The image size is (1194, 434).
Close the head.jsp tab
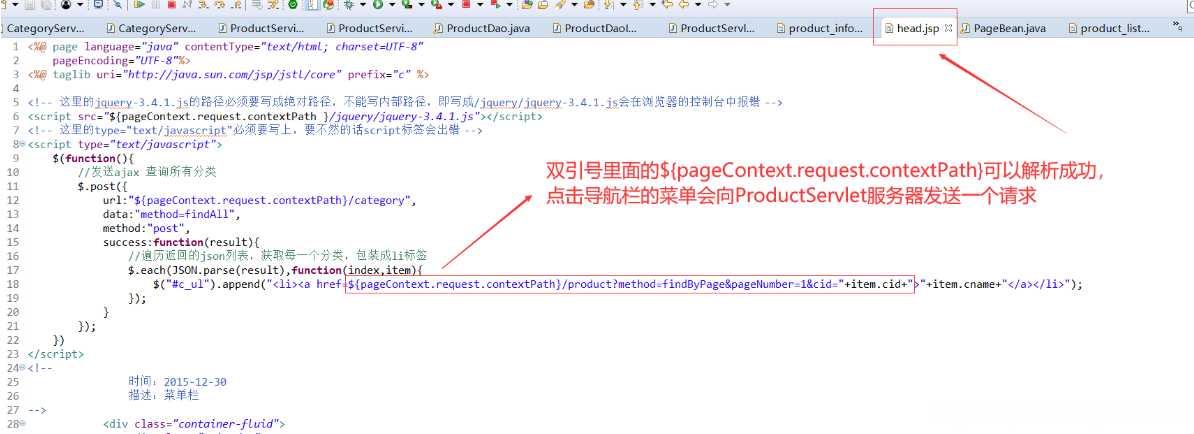coord(948,28)
